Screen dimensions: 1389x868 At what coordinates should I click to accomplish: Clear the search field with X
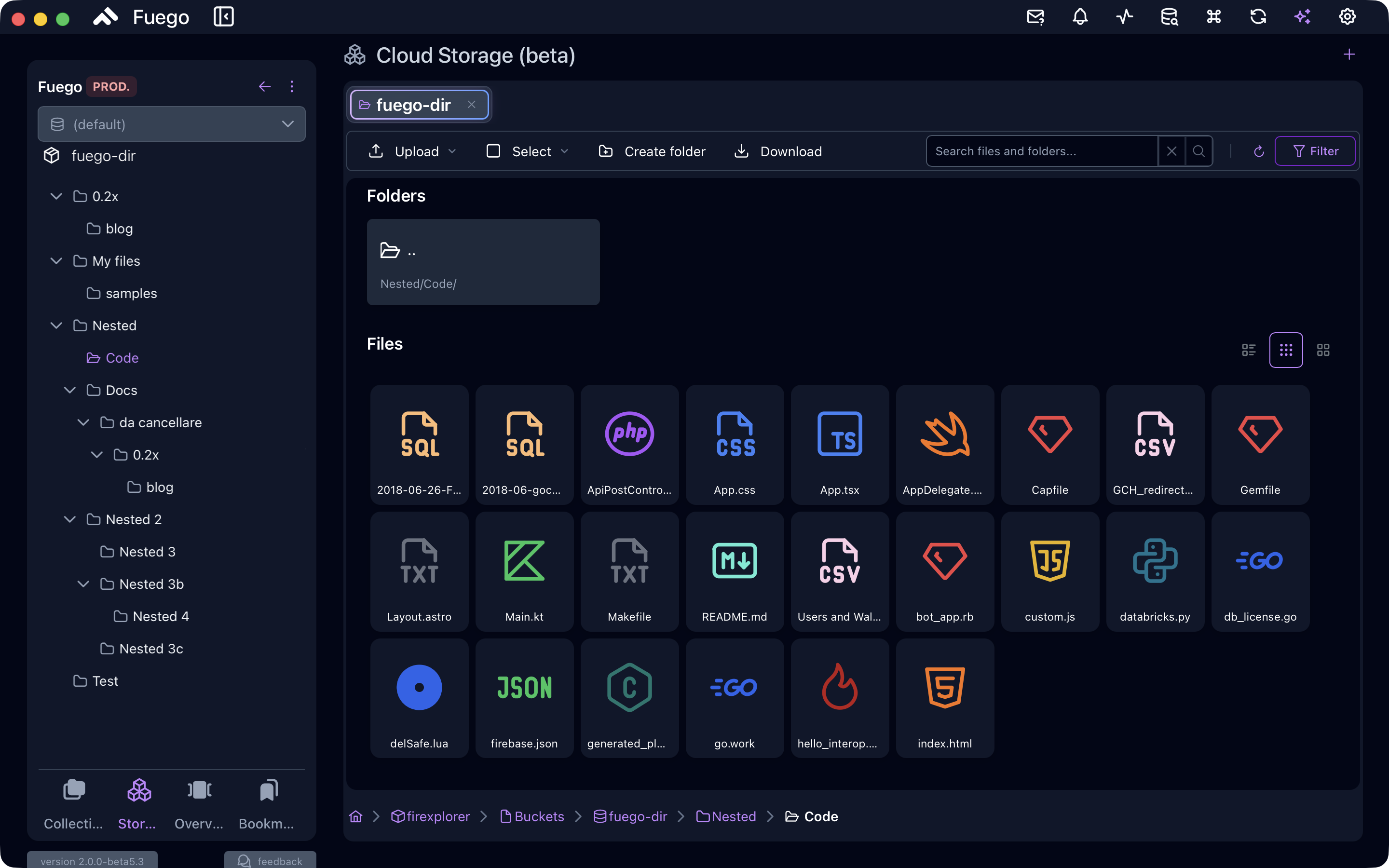point(1171,151)
